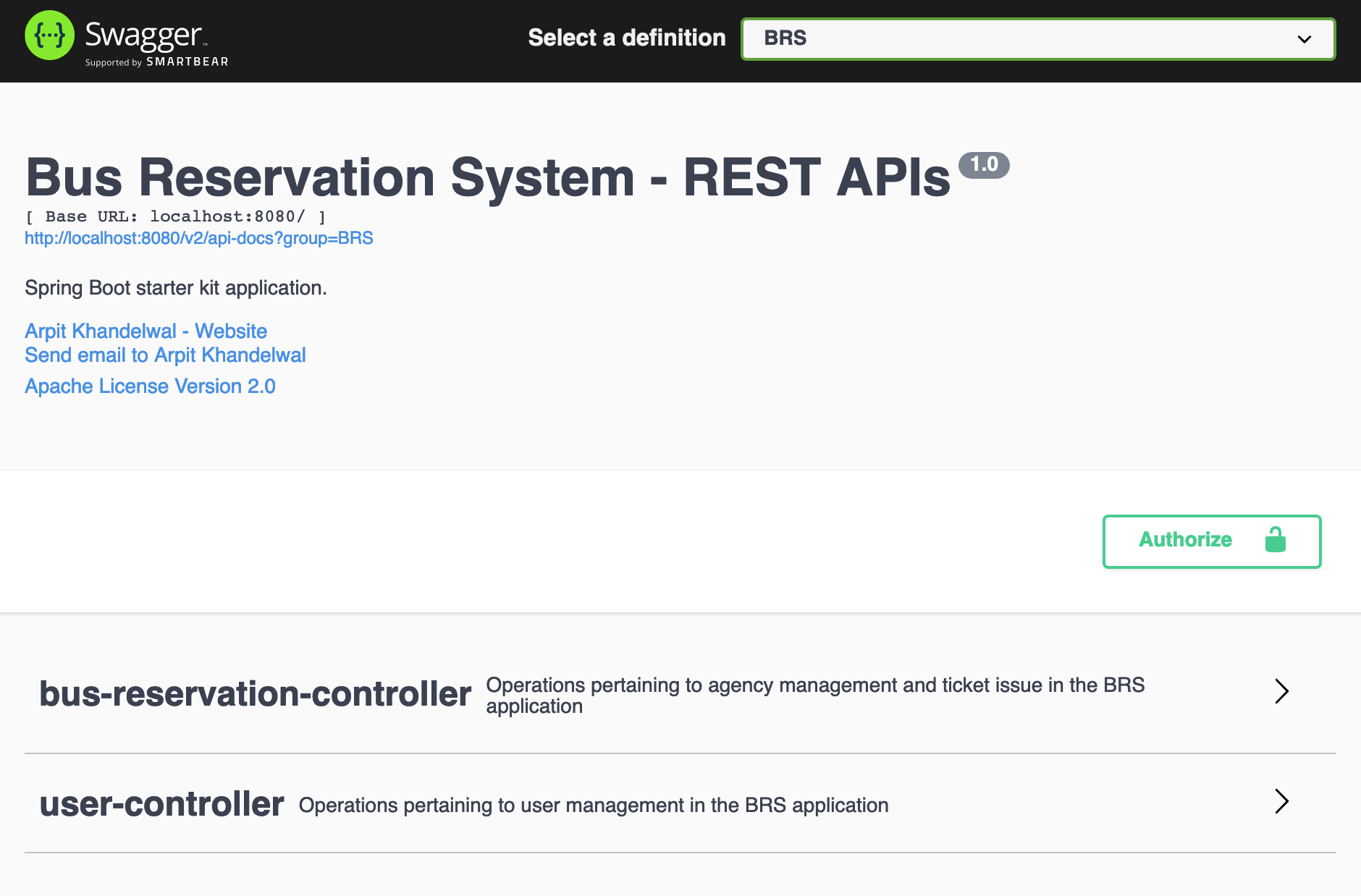Click the dropdown arrow in definition selector

tap(1304, 39)
